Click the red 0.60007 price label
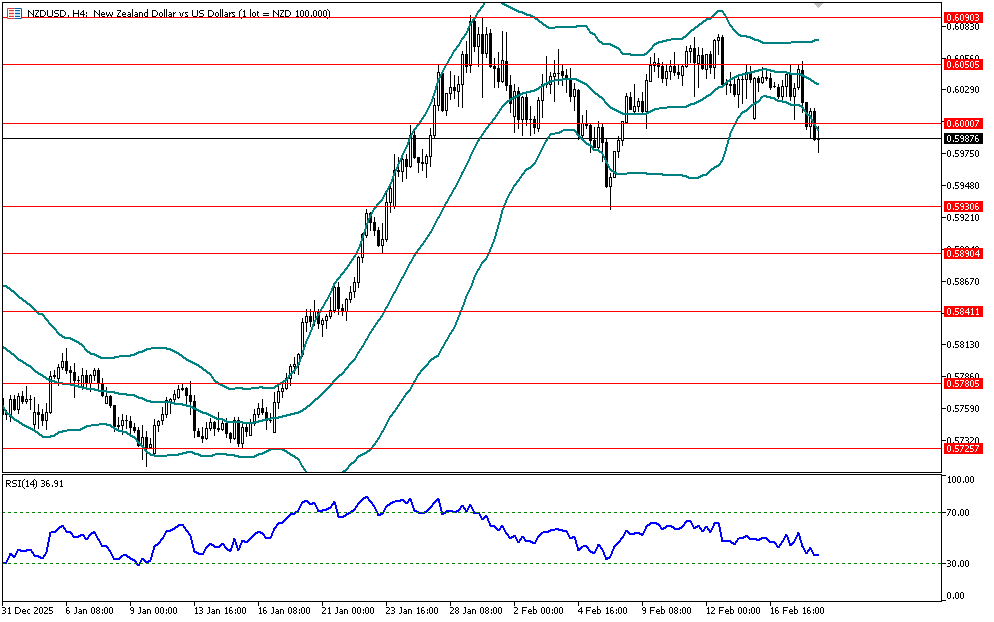 [961, 123]
